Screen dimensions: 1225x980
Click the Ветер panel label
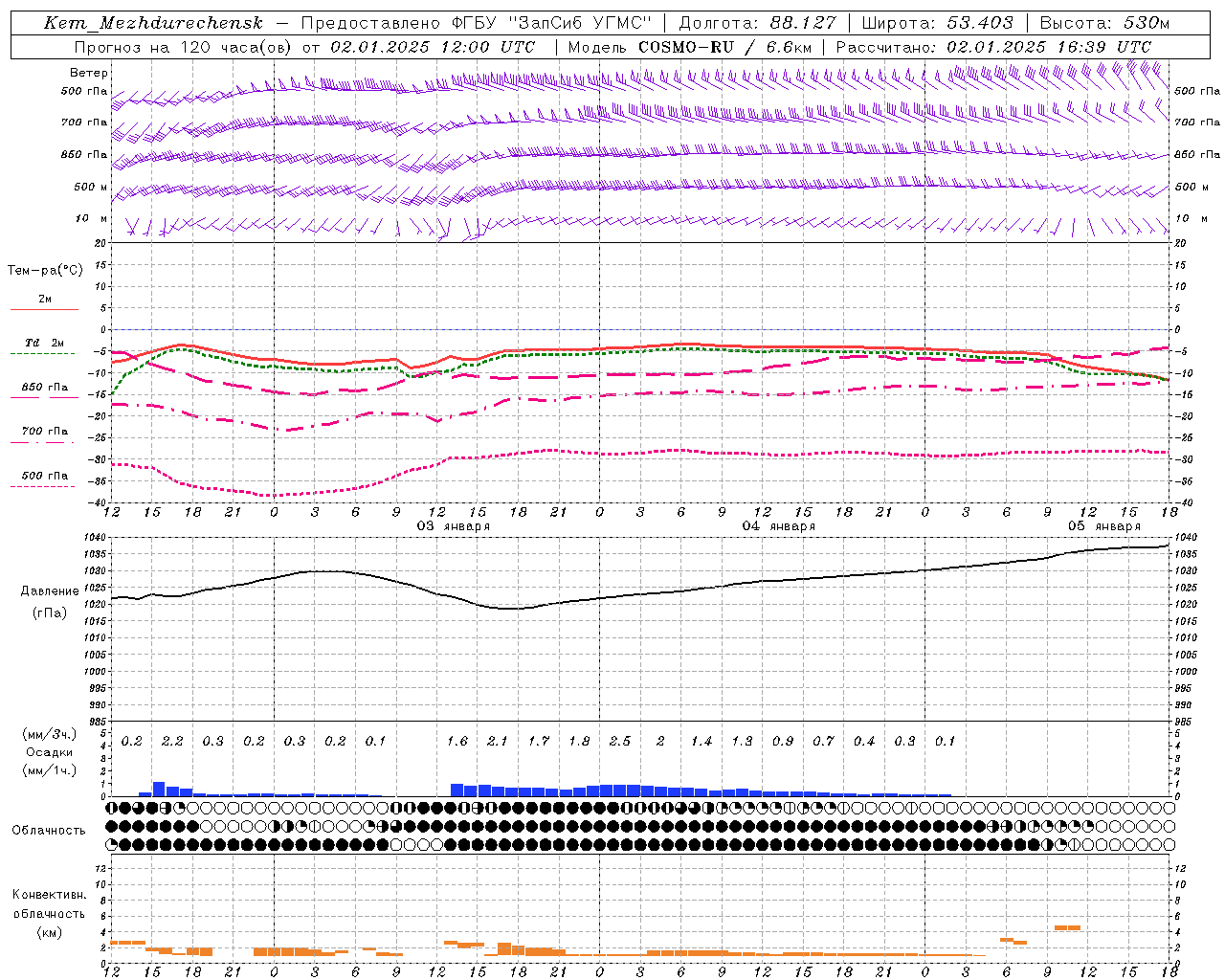click(x=88, y=73)
